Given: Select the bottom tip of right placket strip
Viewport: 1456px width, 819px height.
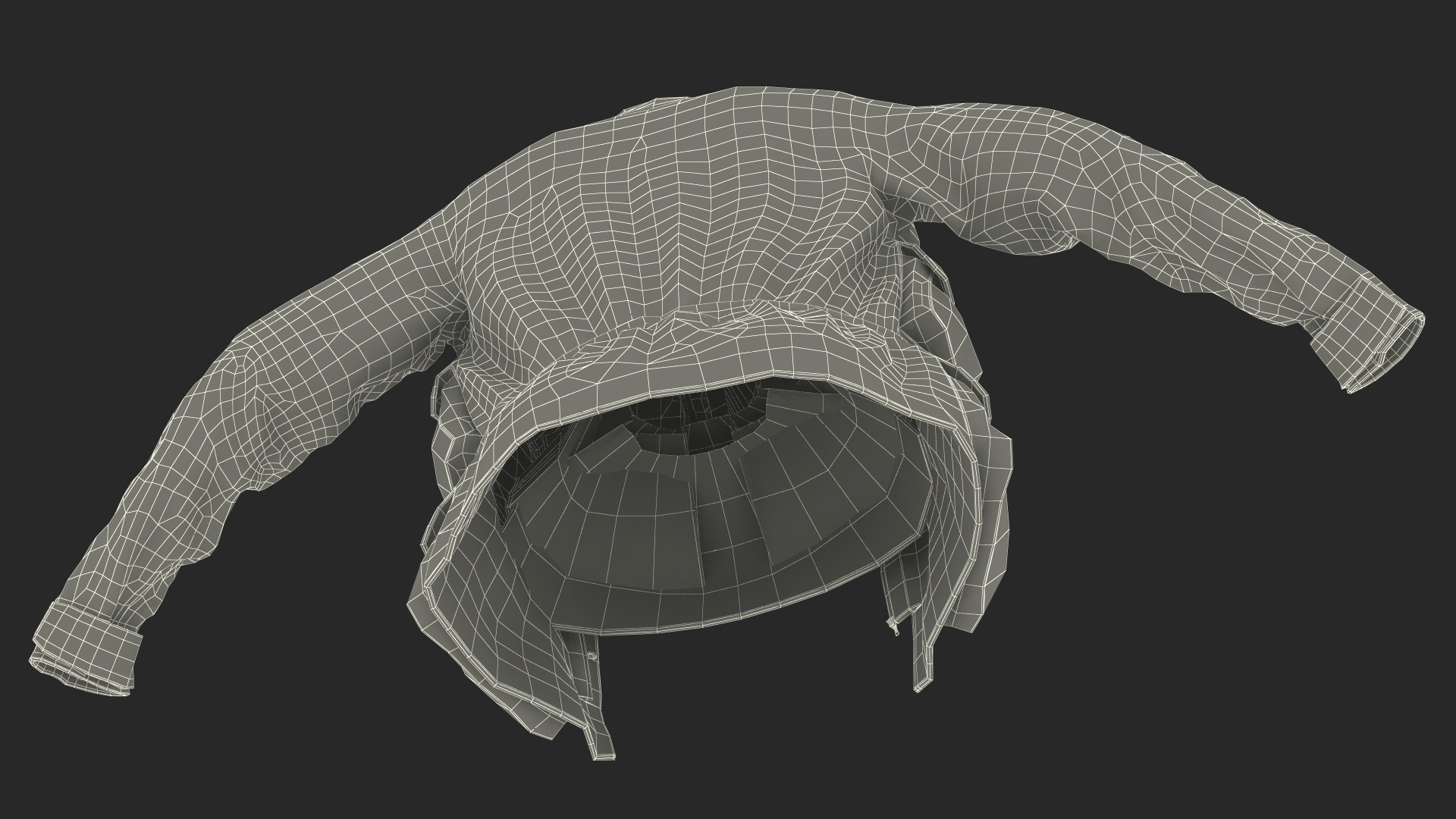Looking at the screenshot, I should pos(921,686).
